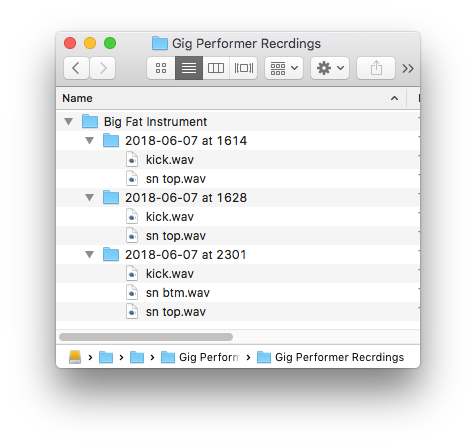This screenshot has height=448, width=476.
Task: Open the item arrangement dropdown
Action: coord(284,68)
